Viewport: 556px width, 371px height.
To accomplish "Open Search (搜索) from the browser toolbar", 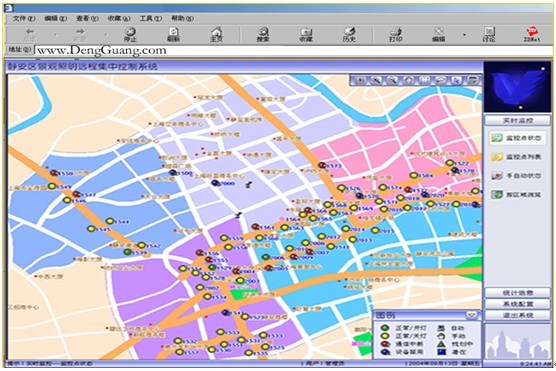I will (263, 35).
